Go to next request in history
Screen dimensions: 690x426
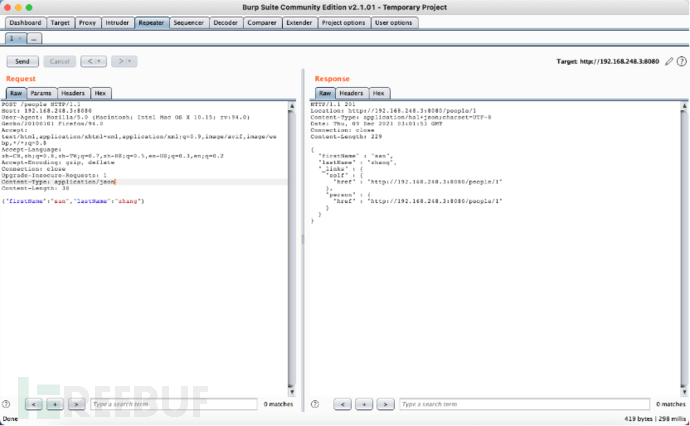click(x=121, y=61)
